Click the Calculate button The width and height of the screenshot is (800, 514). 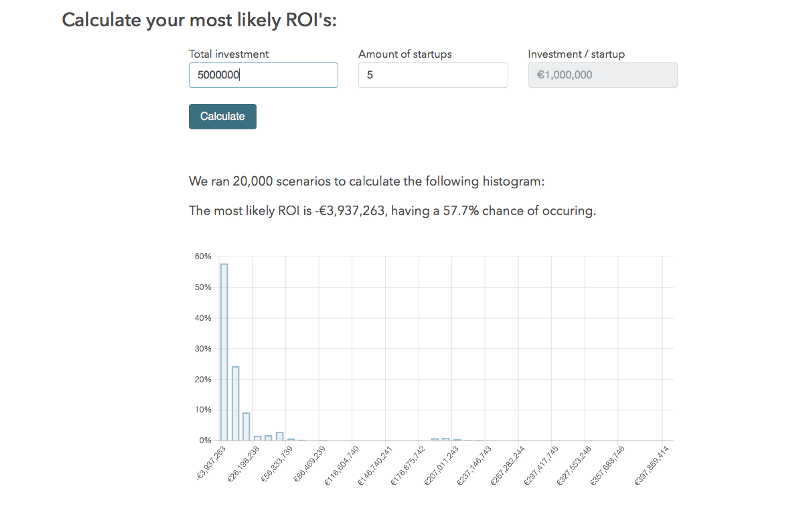click(x=222, y=116)
